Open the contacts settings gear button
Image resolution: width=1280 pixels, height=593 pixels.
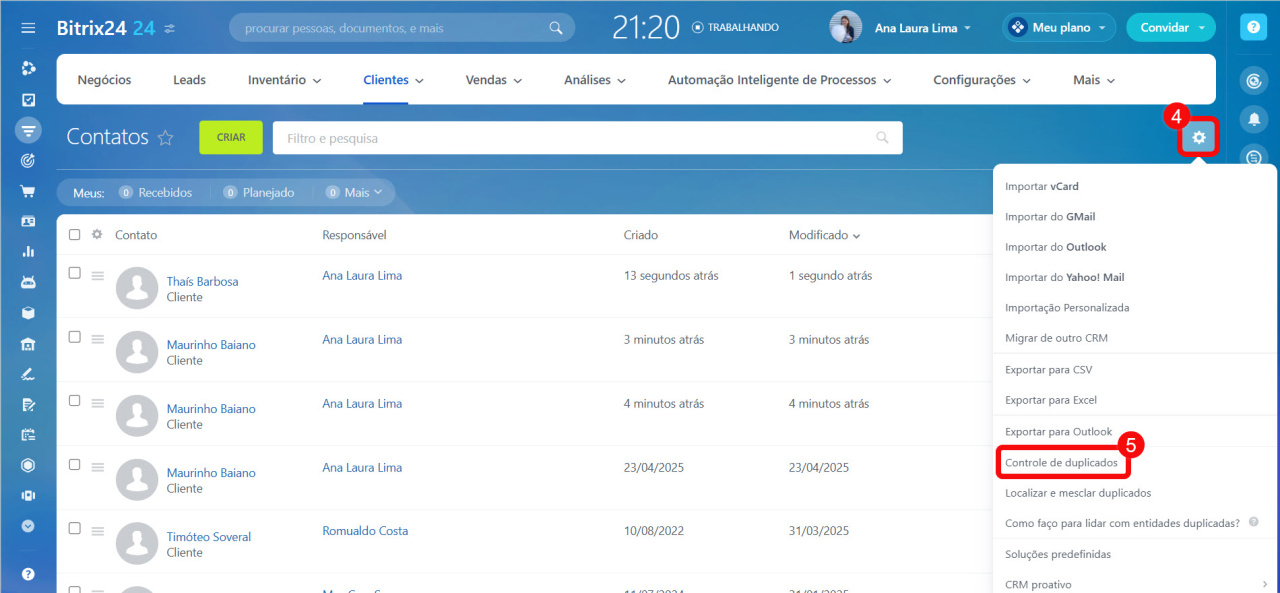tap(1199, 137)
